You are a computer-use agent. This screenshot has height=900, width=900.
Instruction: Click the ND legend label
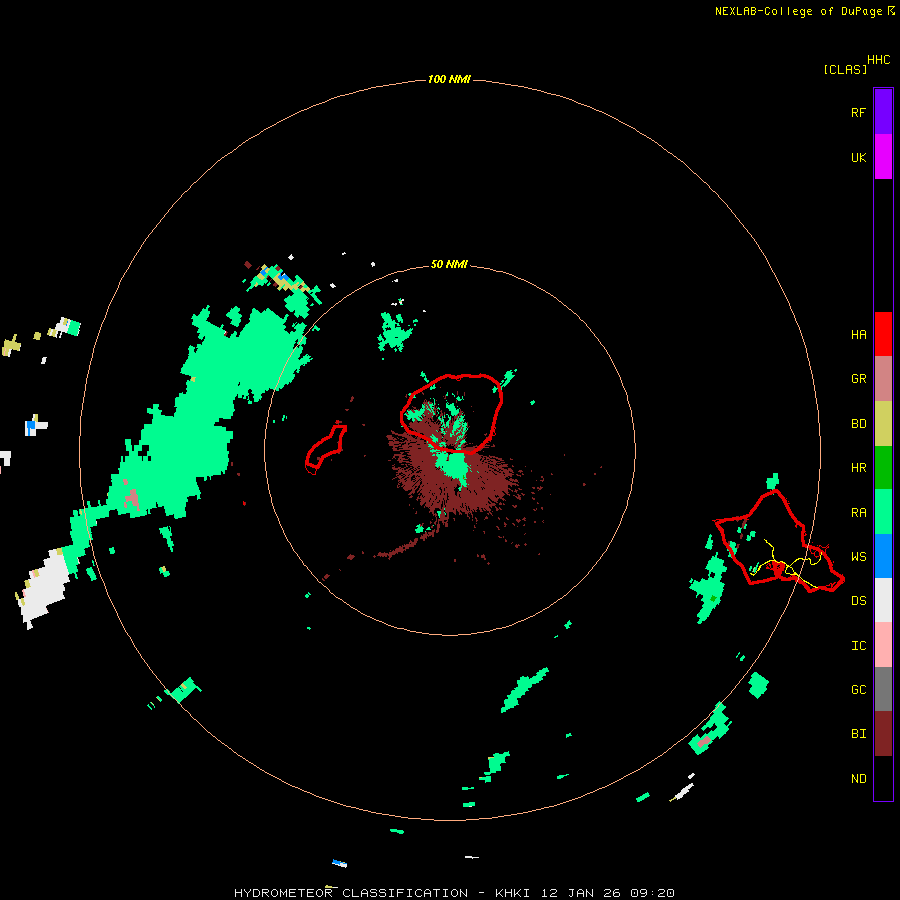[858, 779]
